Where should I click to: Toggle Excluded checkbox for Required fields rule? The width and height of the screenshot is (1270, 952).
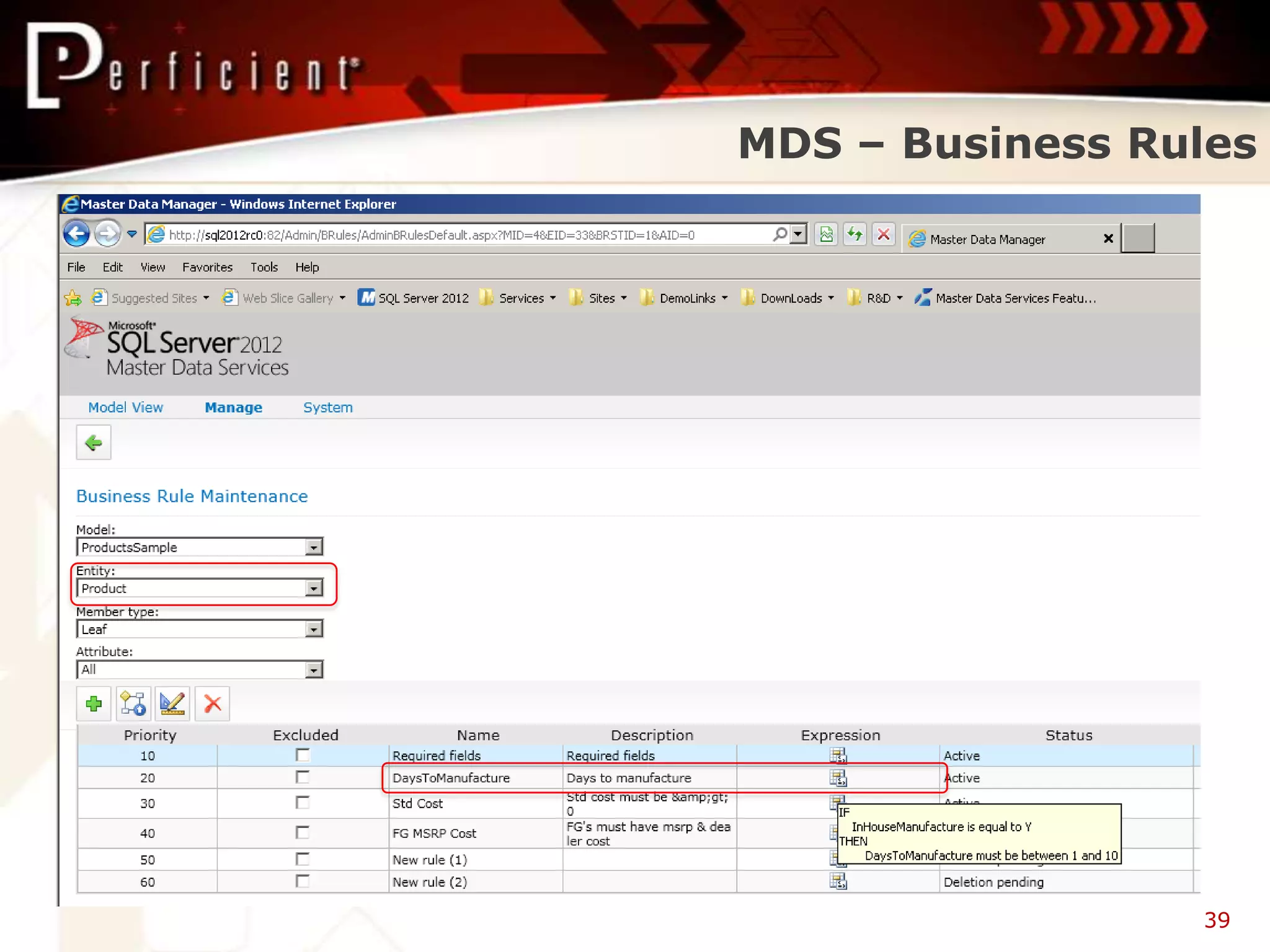click(303, 755)
